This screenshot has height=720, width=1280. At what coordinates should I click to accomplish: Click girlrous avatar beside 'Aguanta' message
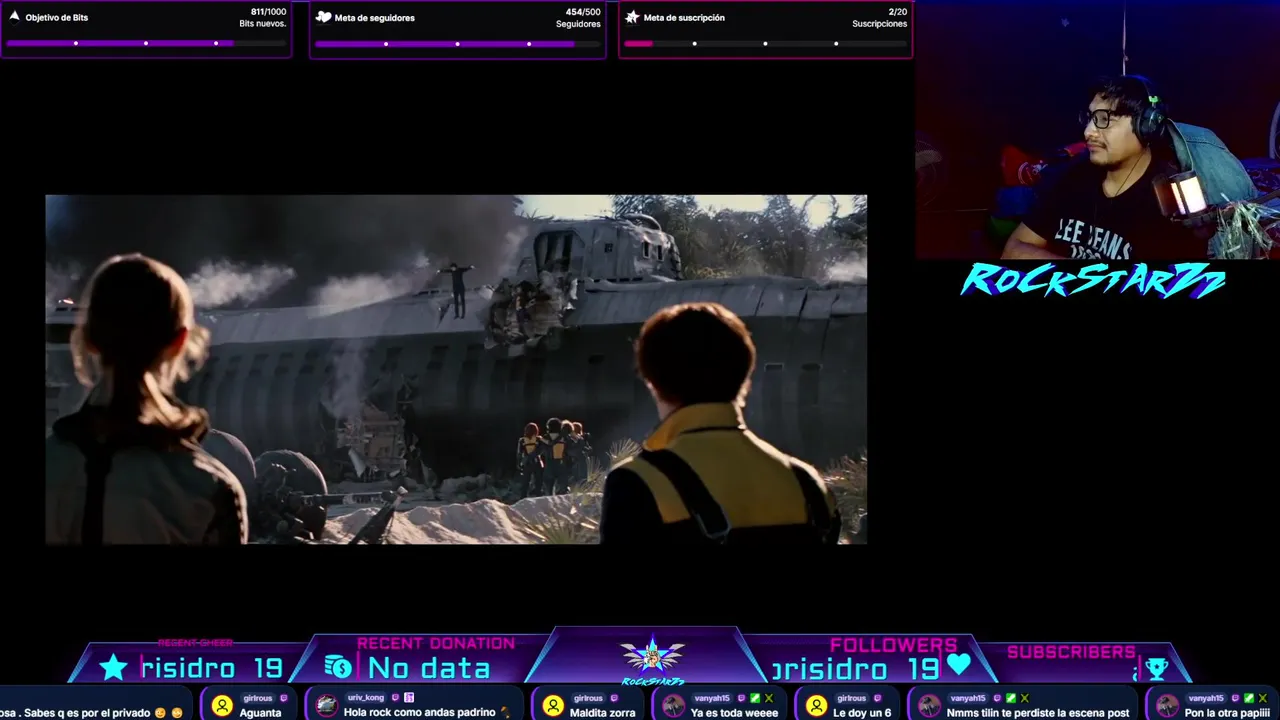(222, 705)
